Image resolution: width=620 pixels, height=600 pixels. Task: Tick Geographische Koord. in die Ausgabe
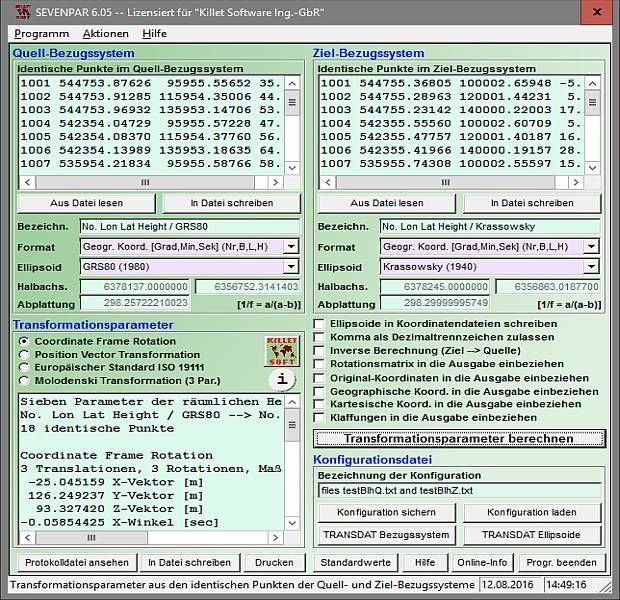319,392
